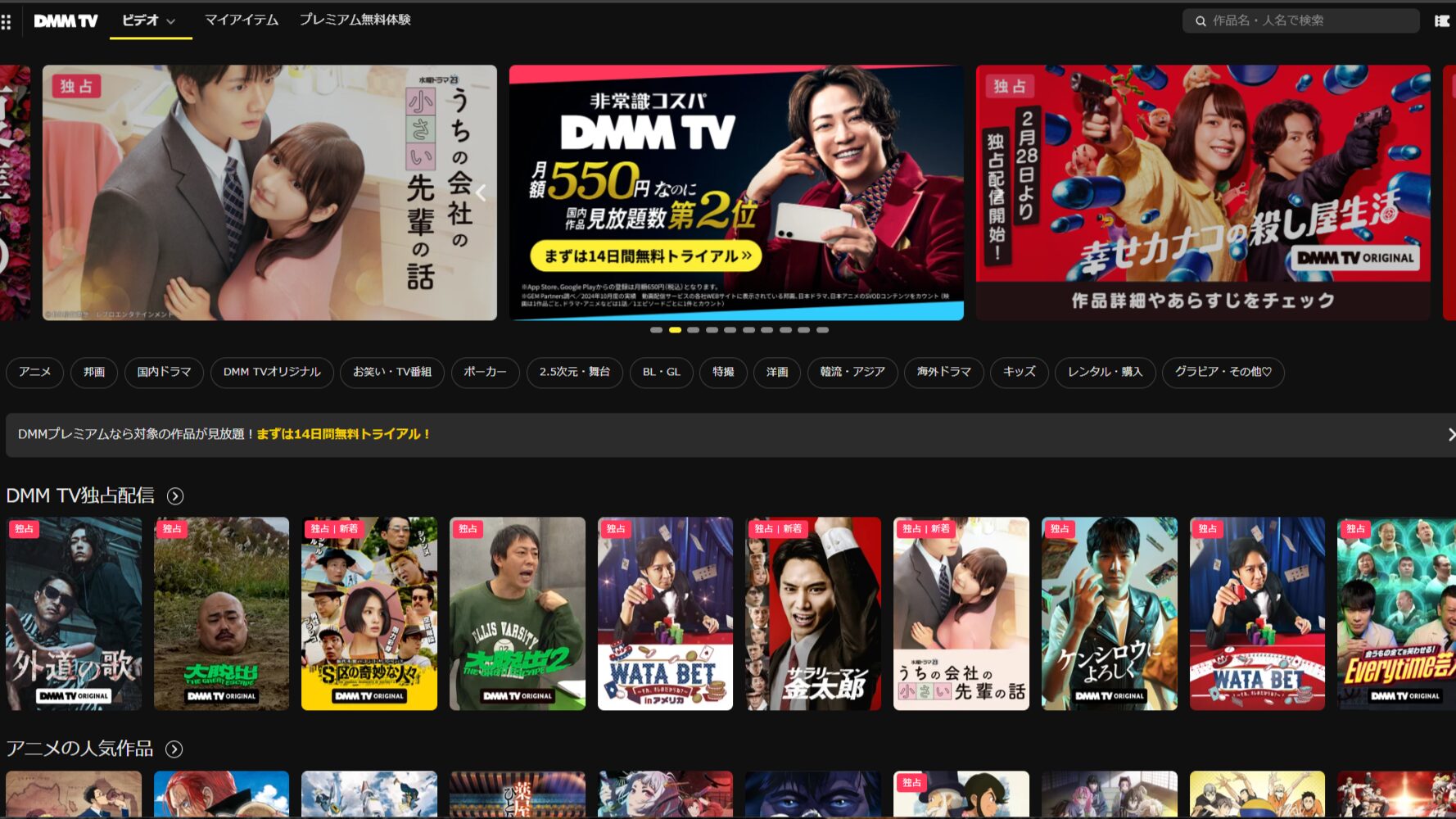
Task: Select the fifth carousel dot indicator
Action: [730, 330]
